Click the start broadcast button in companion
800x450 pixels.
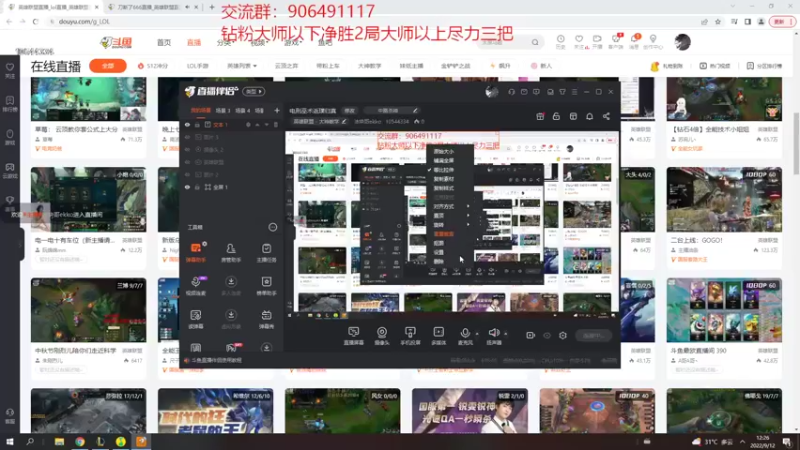593,335
